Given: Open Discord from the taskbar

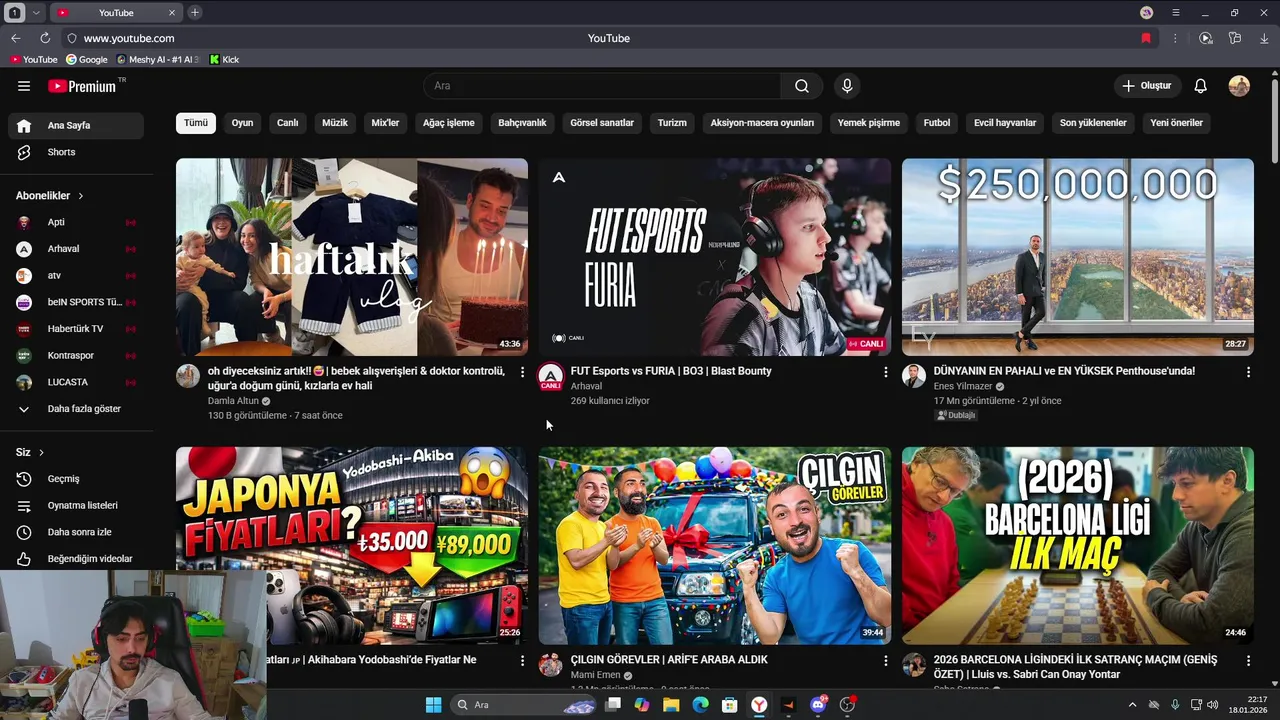Looking at the screenshot, I should 818,705.
